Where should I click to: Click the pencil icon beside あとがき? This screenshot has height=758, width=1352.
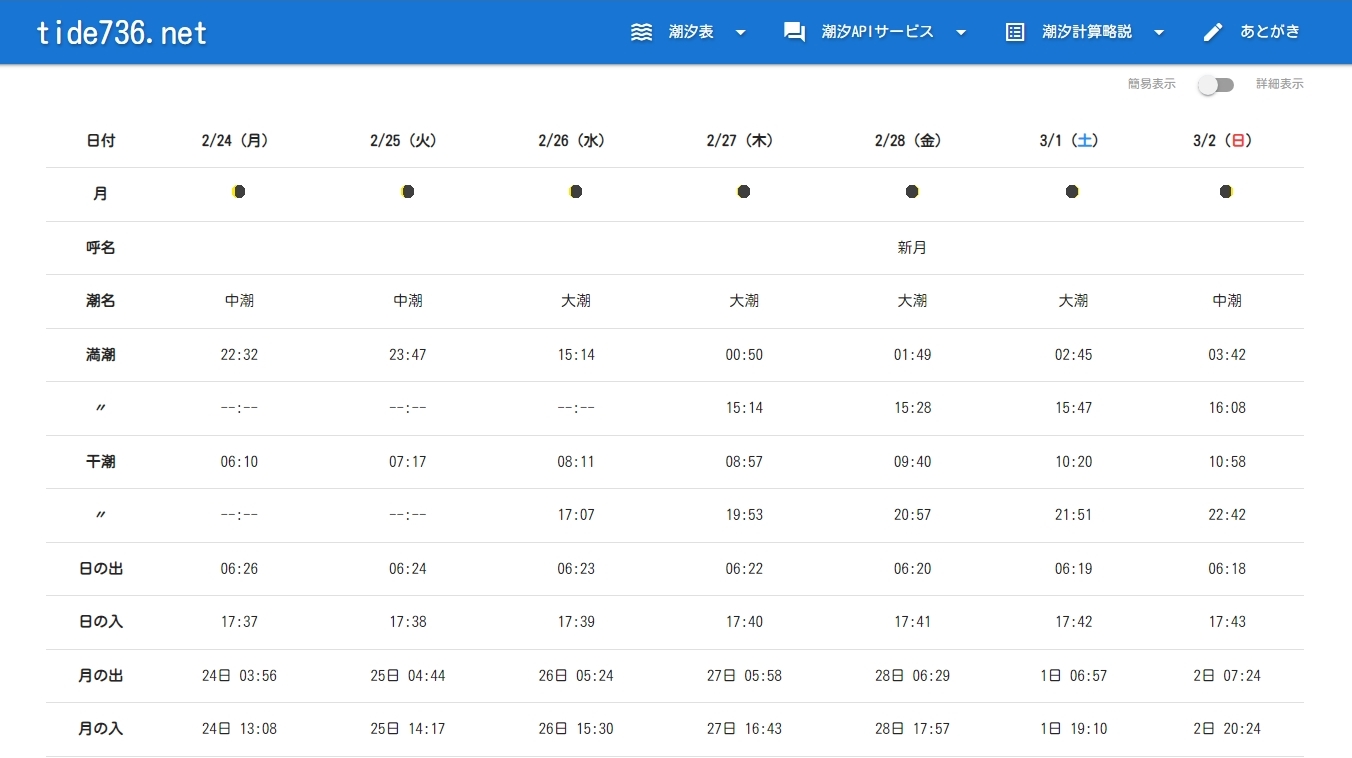click(1213, 32)
